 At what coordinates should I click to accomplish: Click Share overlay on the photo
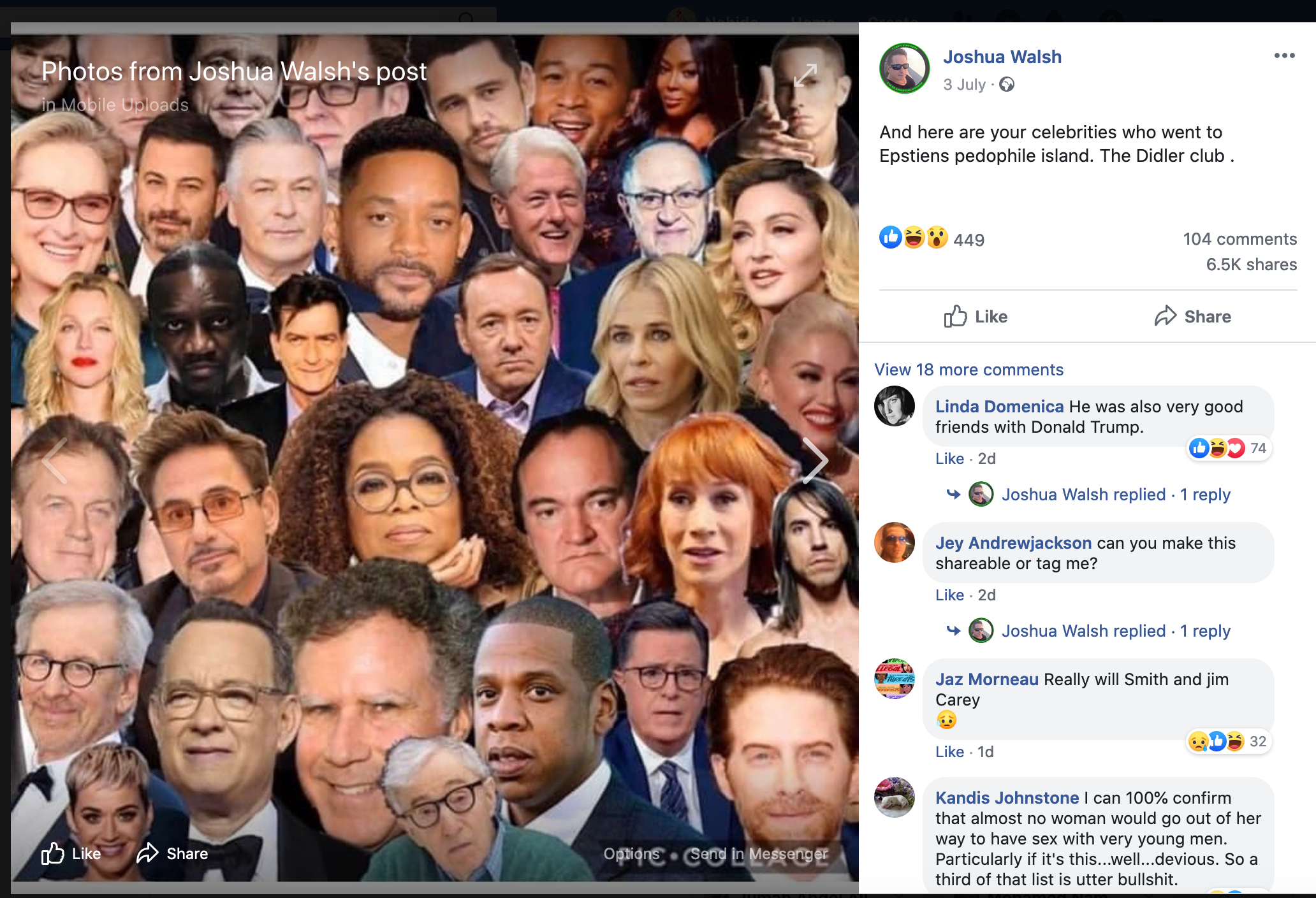point(173,853)
